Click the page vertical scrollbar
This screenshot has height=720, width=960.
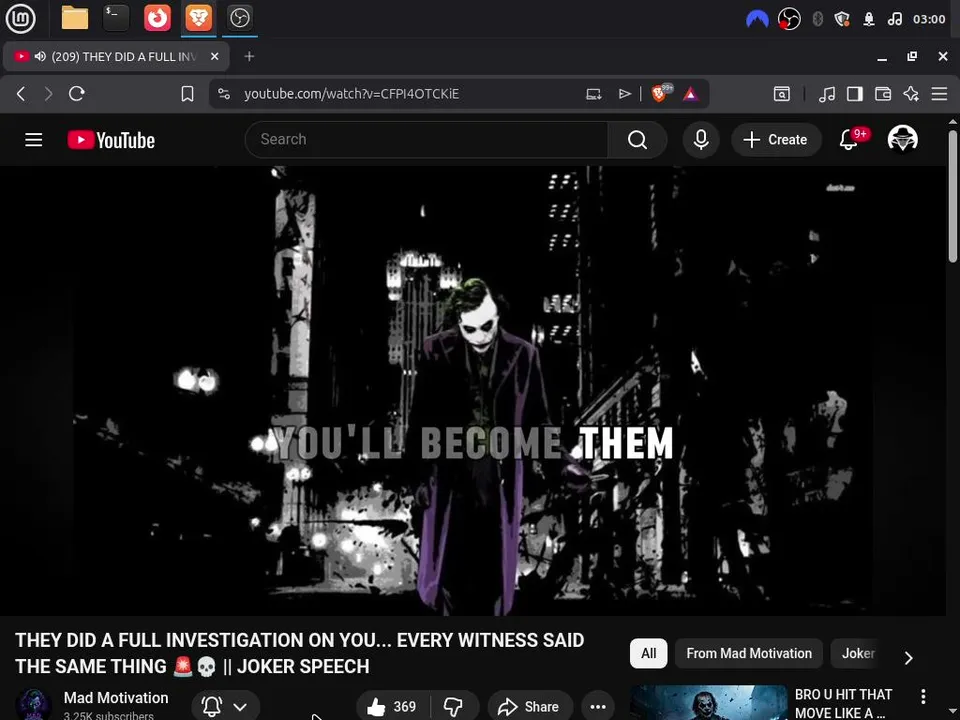click(953, 196)
